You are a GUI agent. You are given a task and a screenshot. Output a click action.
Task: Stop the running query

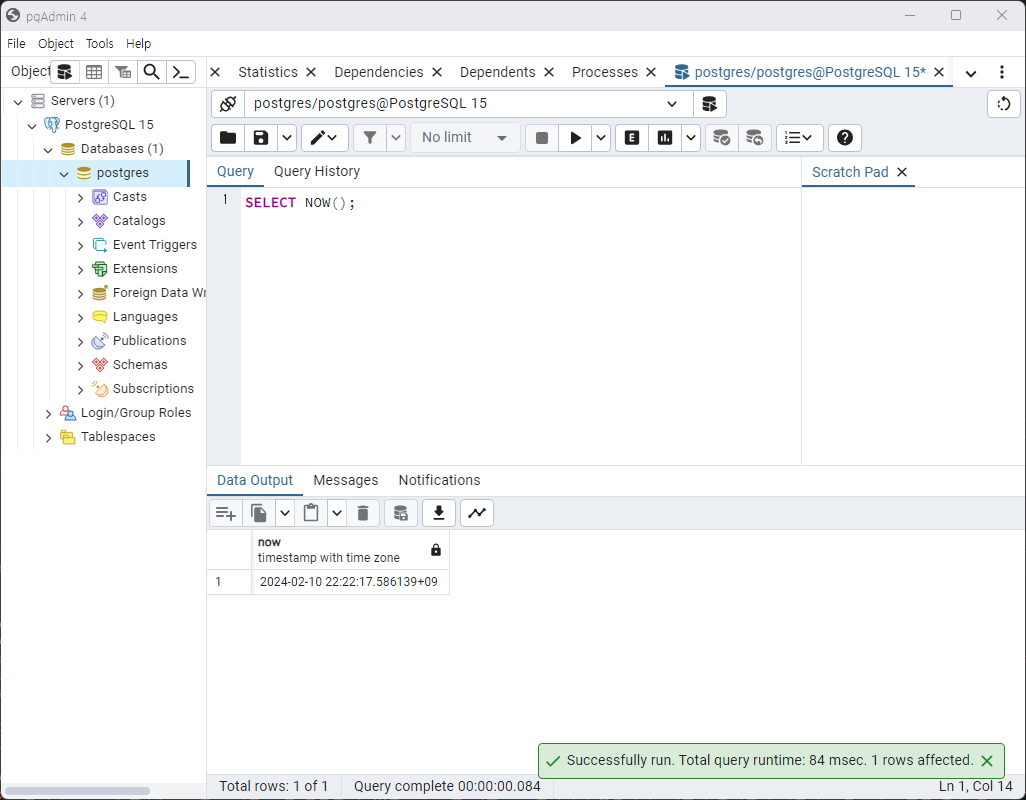542,137
